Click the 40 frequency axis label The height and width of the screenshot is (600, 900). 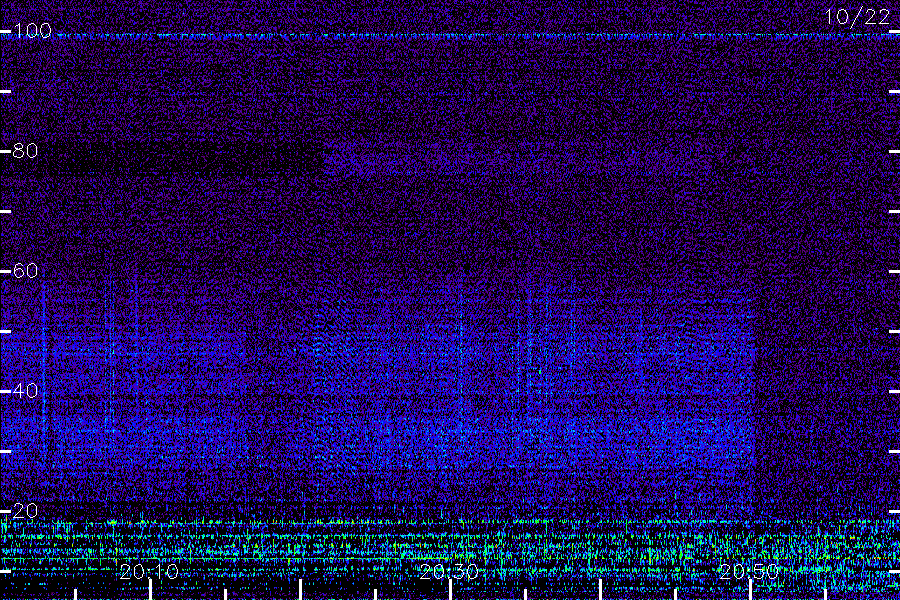25,391
